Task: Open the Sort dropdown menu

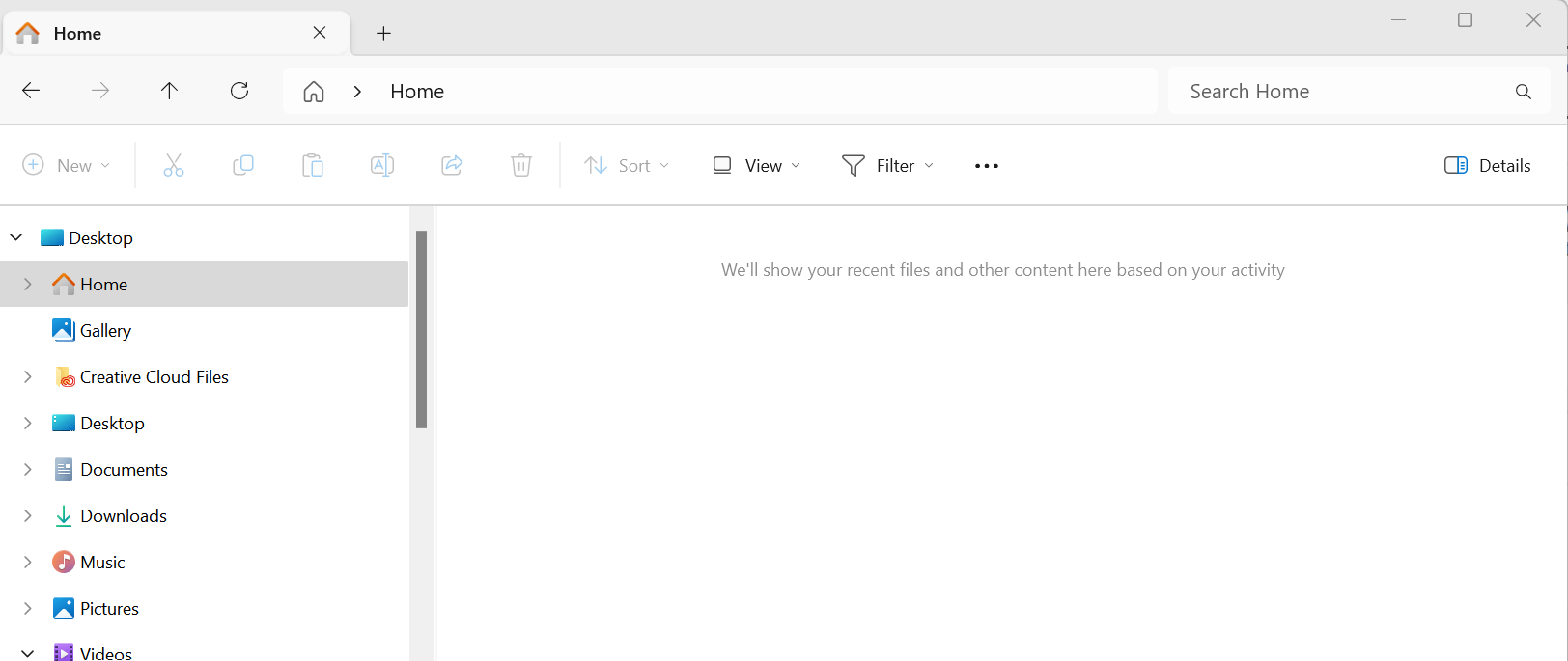Action: tap(627, 166)
